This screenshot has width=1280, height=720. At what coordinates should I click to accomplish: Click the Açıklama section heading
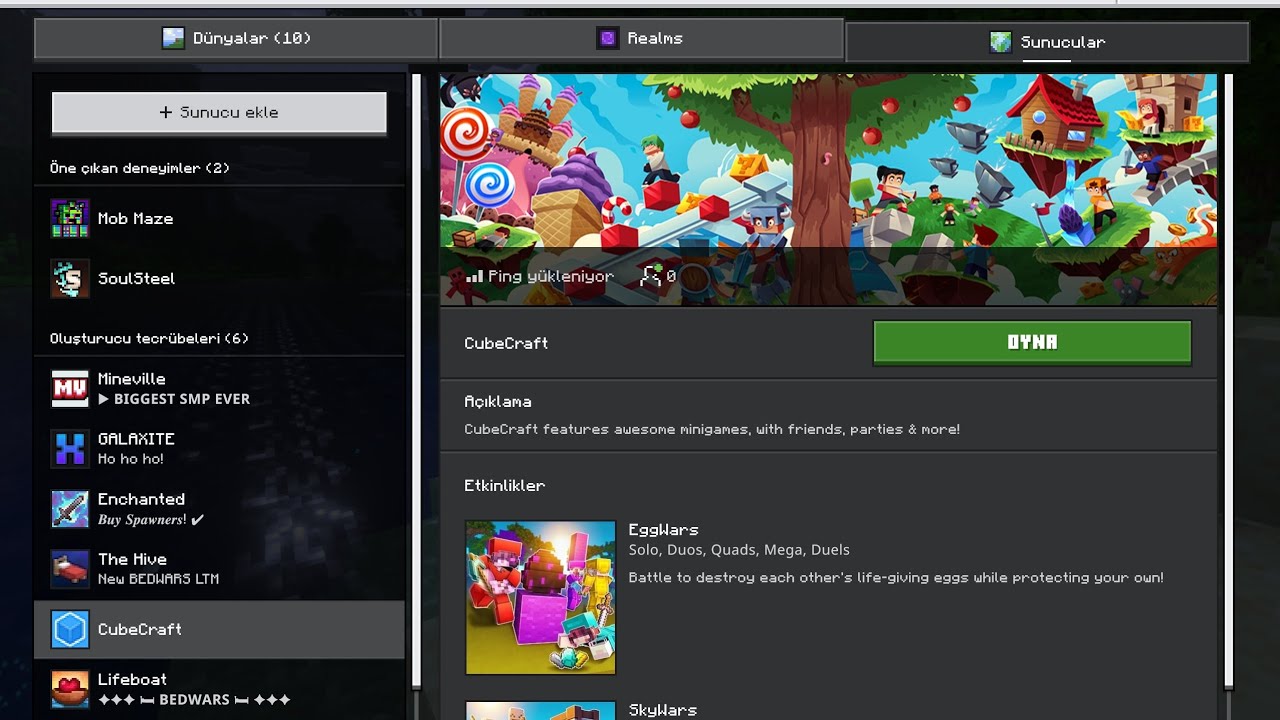pos(498,401)
